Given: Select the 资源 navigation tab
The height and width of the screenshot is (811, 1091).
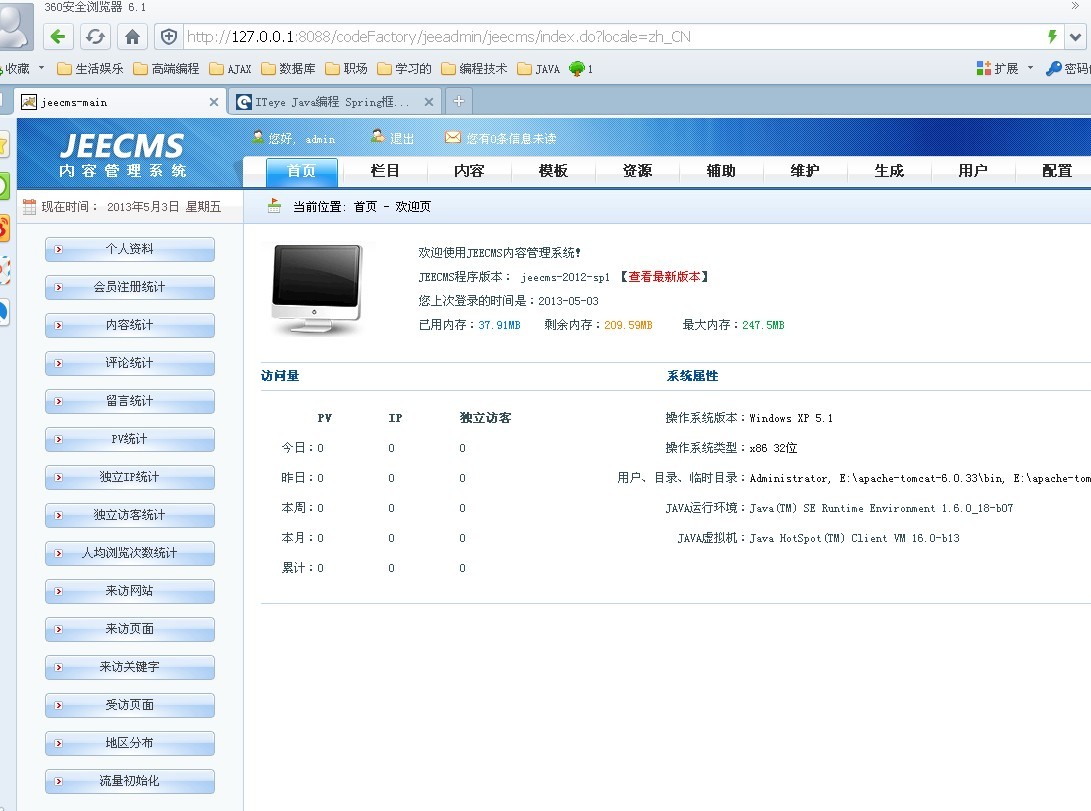Looking at the screenshot, I should click(637, 171).
